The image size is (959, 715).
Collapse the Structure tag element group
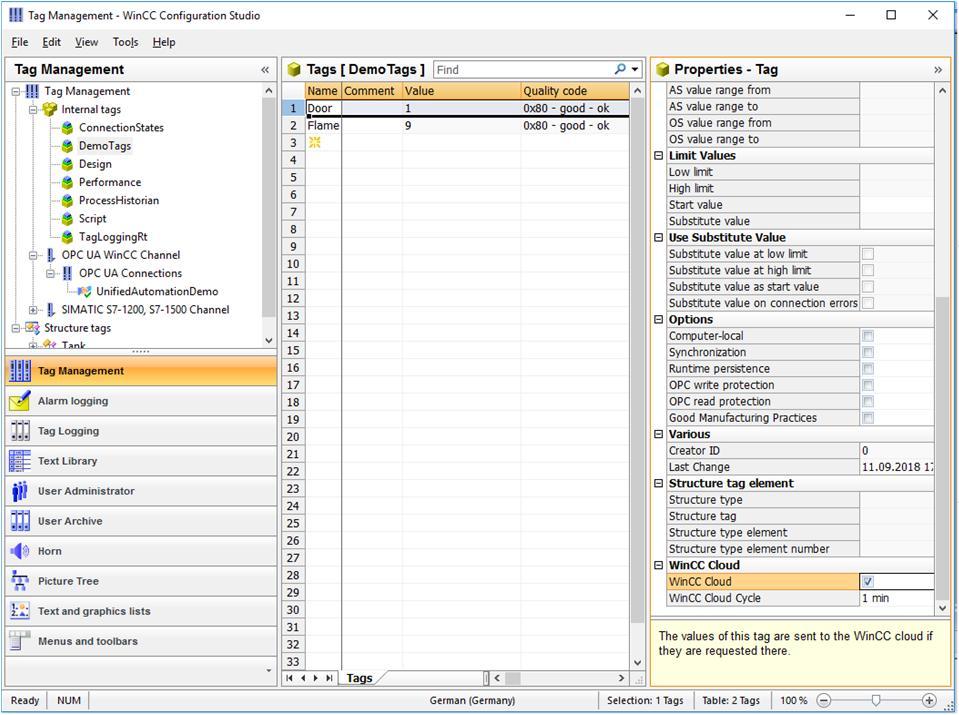(x=659, y=483)
